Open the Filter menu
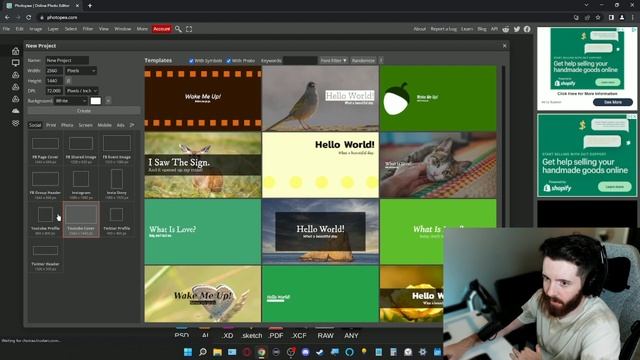This screenshot has height=360, width=640. (88, 29)
